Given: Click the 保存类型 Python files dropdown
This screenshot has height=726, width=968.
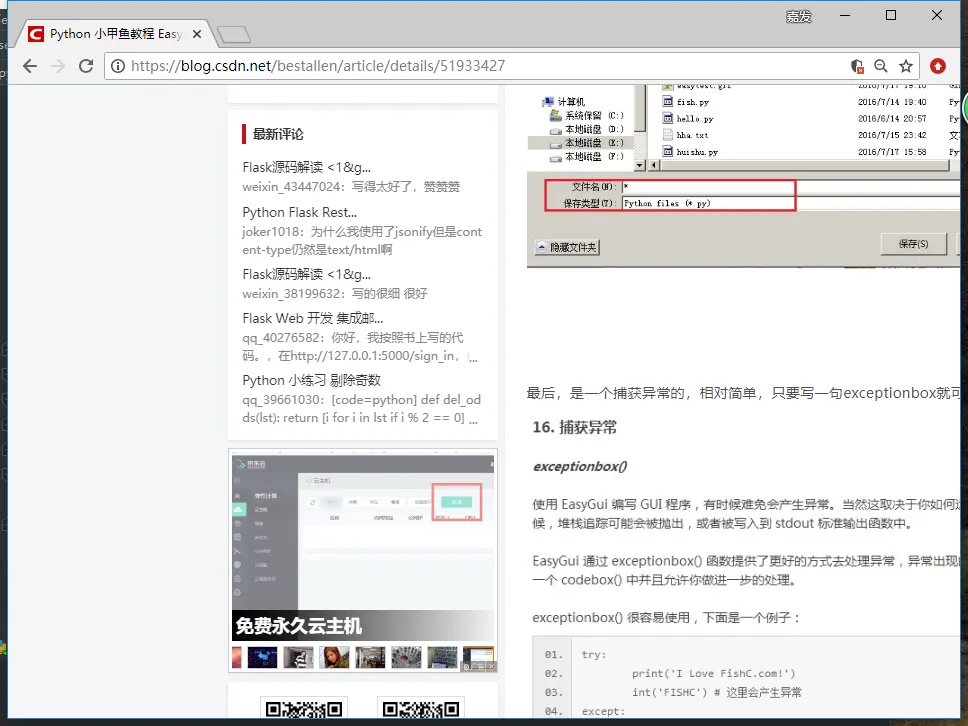Looking at the screenshot, I should click(x=791, y=203).
